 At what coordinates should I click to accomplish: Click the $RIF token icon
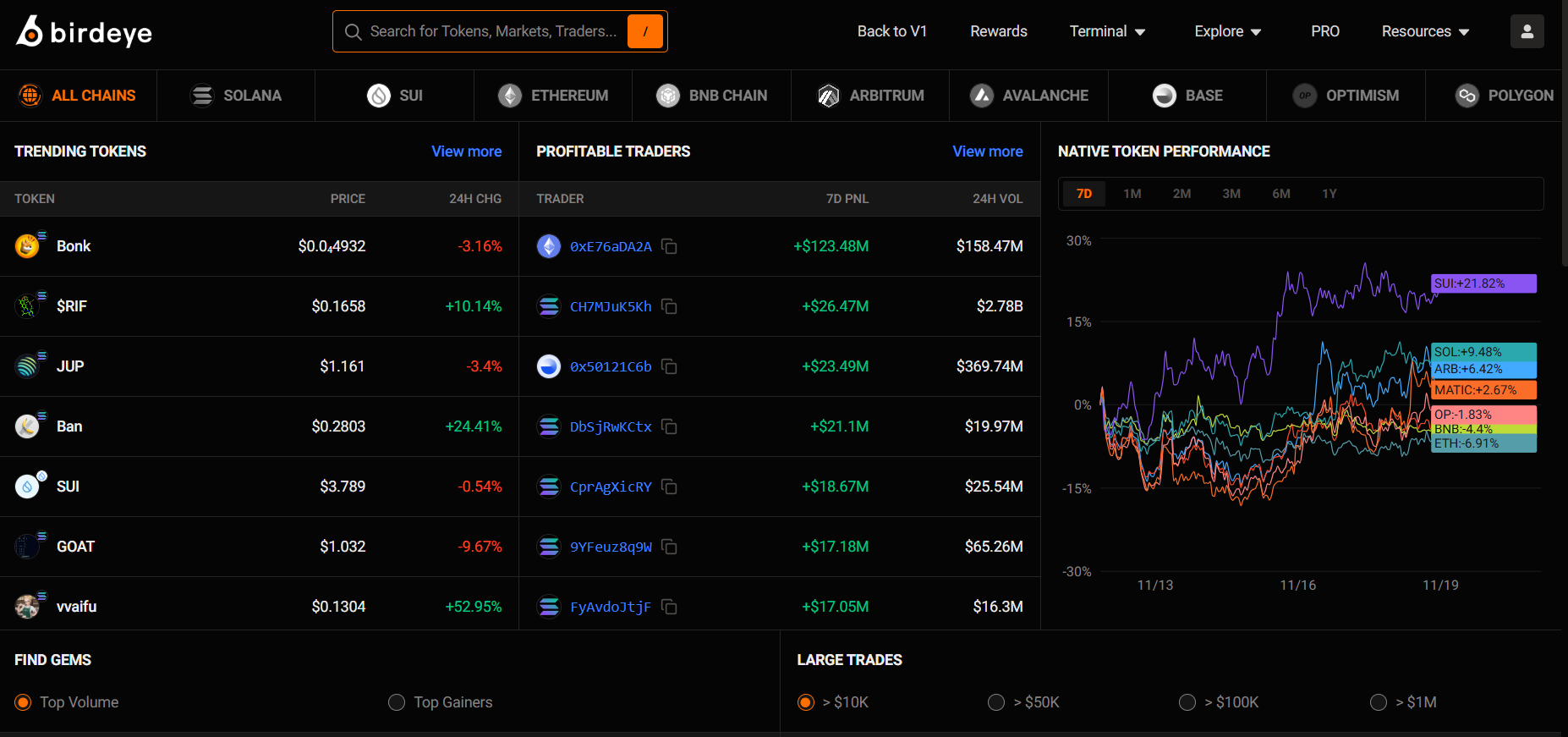(28, 306)
